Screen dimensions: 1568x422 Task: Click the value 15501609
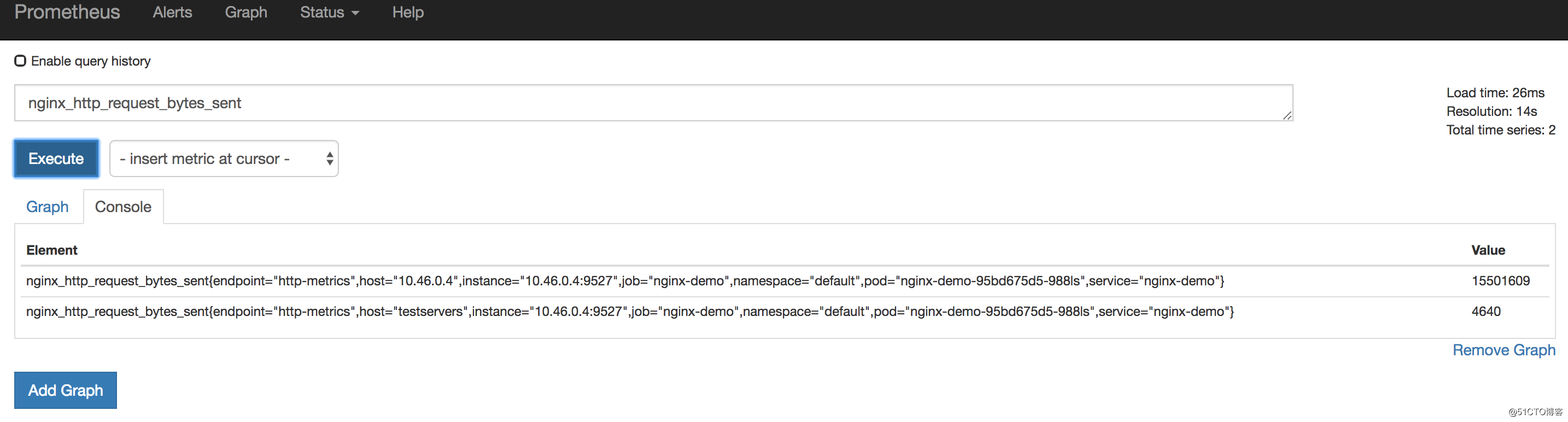(x=1500, y=281)
